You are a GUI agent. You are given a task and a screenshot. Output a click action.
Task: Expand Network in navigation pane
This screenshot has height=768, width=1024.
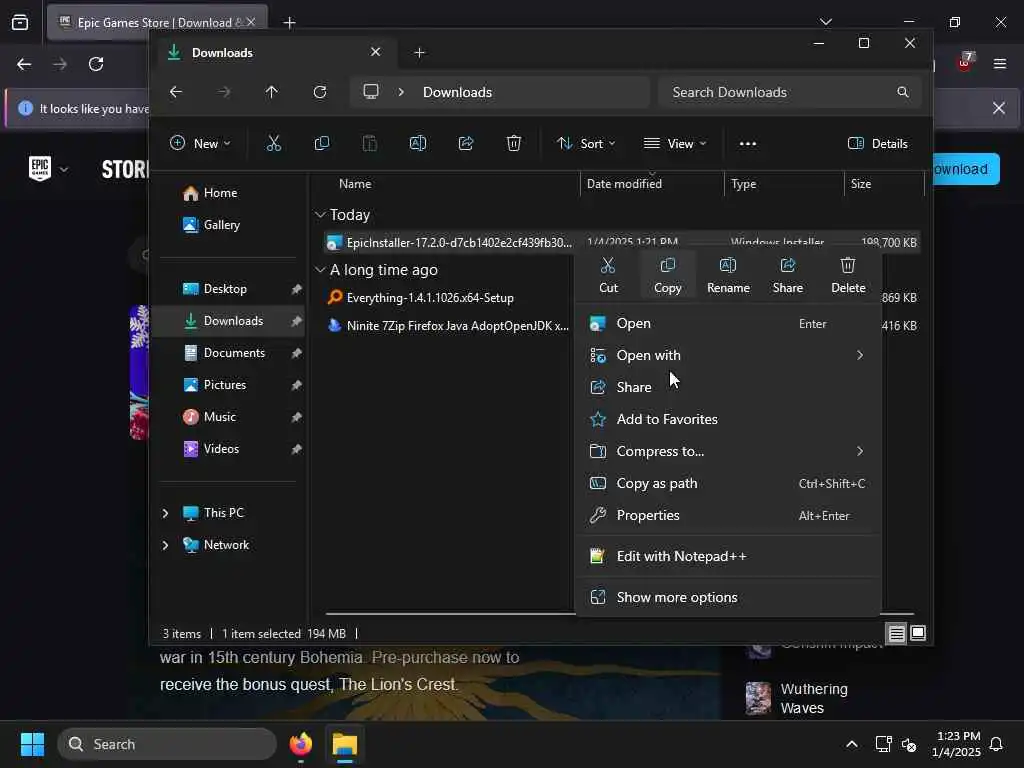click(x=165, y=545)
